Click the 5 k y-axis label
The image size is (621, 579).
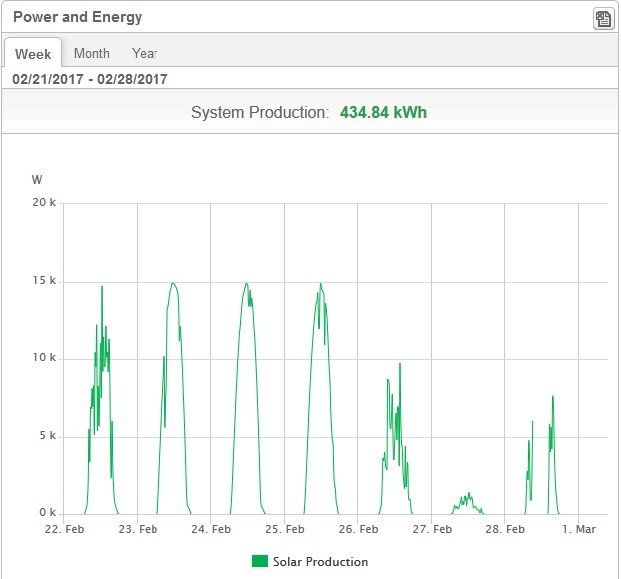pyautogui.click(x=48, y=436)
